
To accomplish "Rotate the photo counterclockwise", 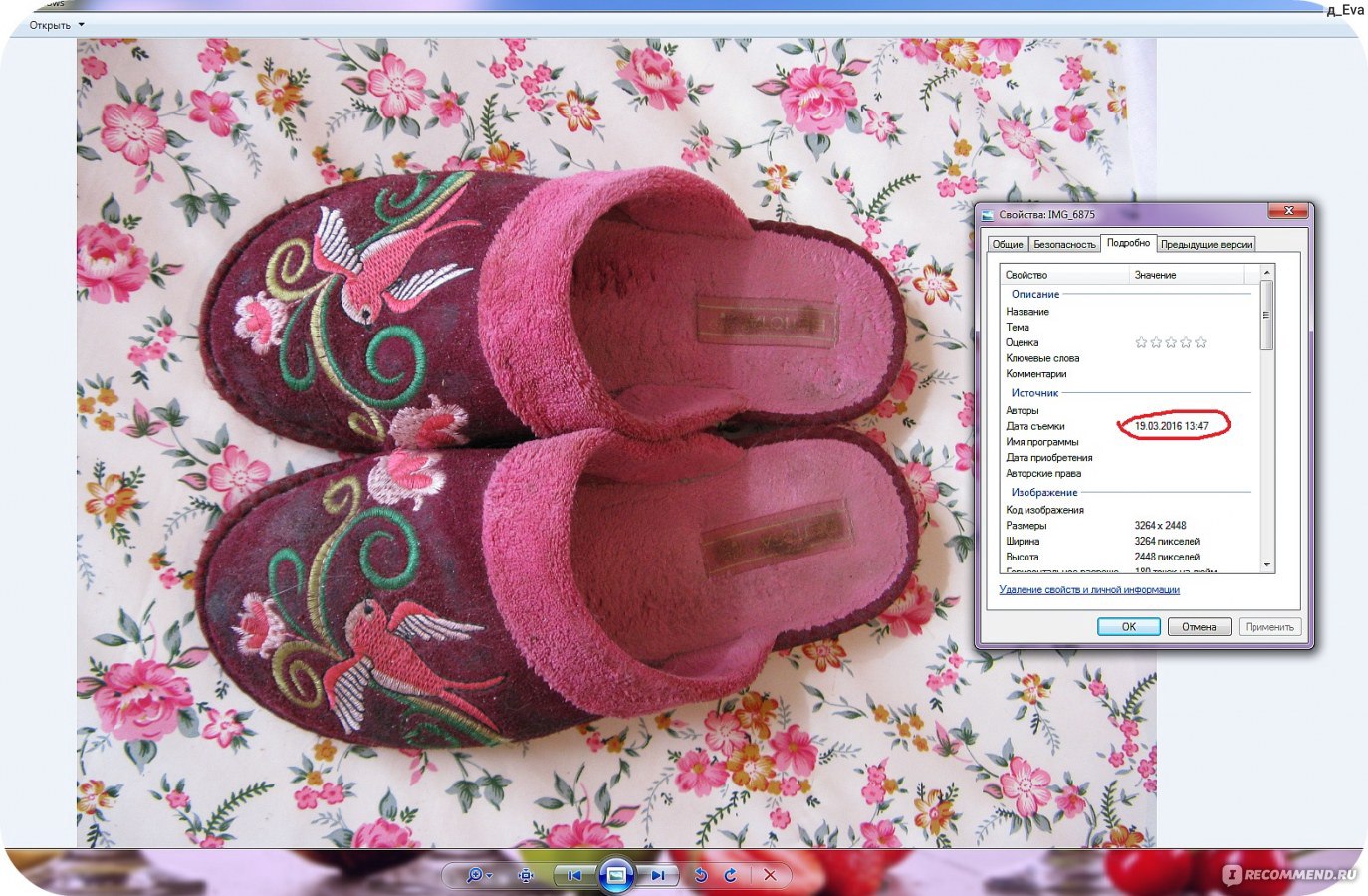I will [x=701, y=875].
